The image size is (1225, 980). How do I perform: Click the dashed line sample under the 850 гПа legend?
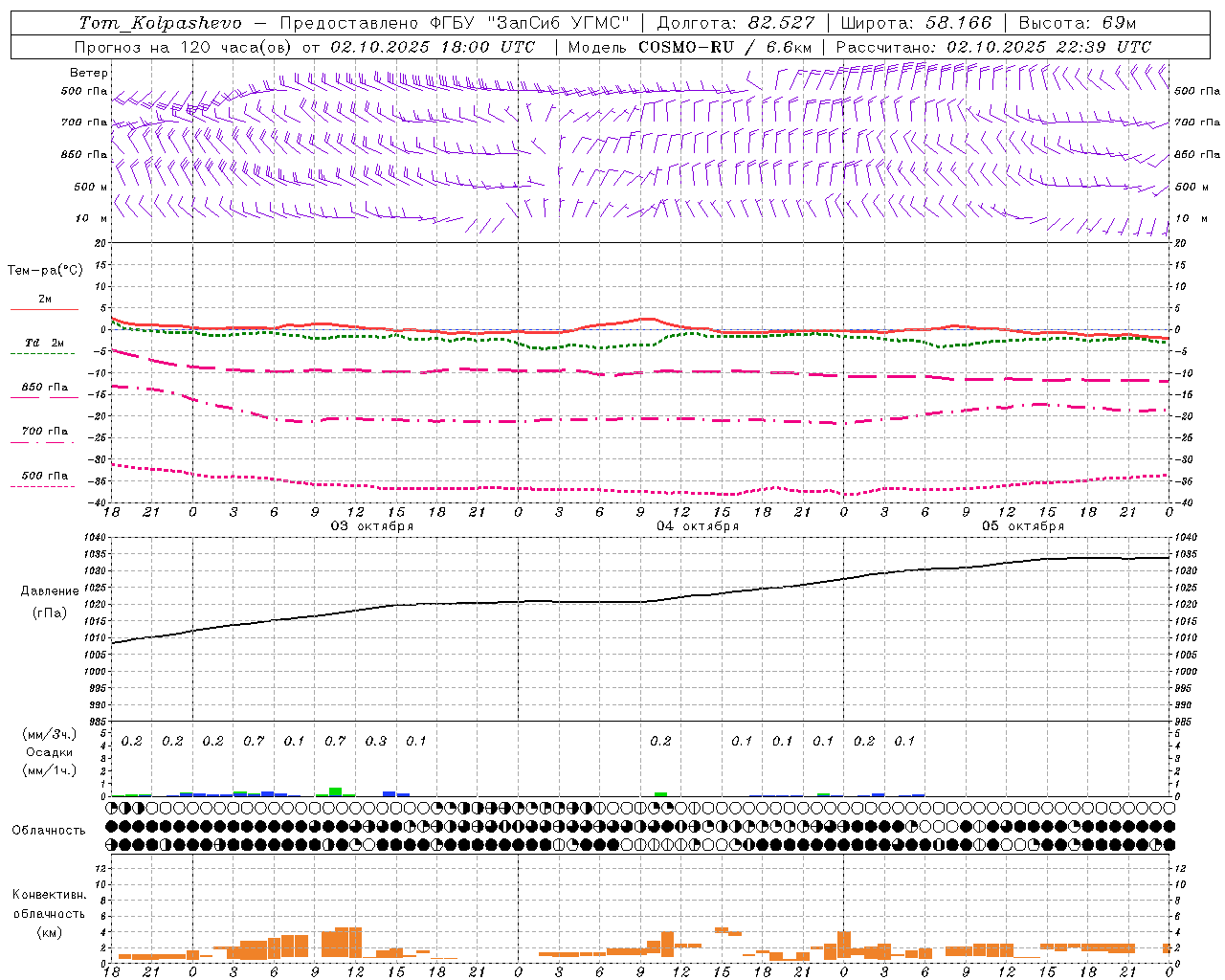(44, 398)
